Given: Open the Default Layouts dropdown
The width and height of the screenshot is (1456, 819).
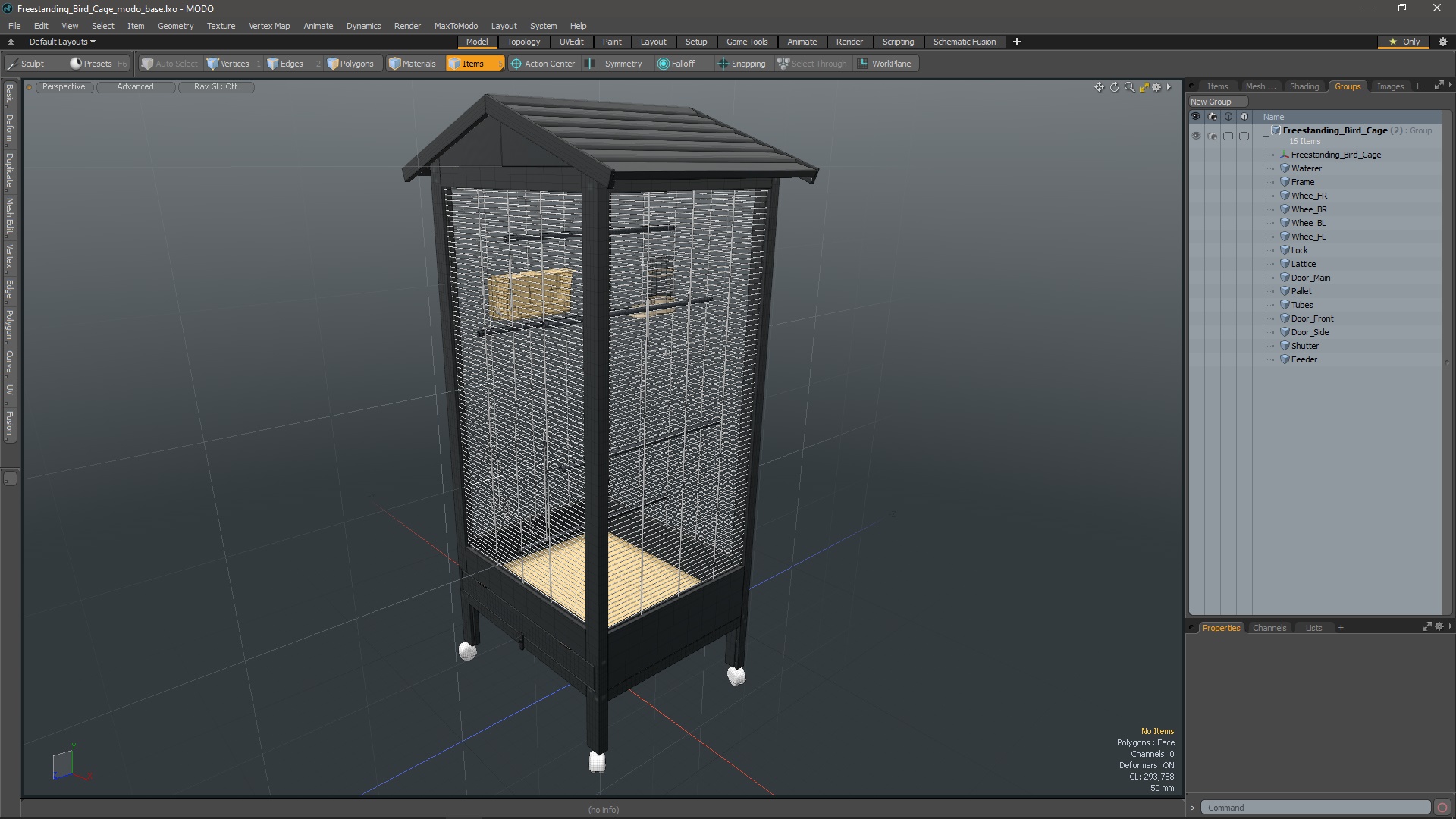Looking at the screenshot, I should [x=60, y=42].
